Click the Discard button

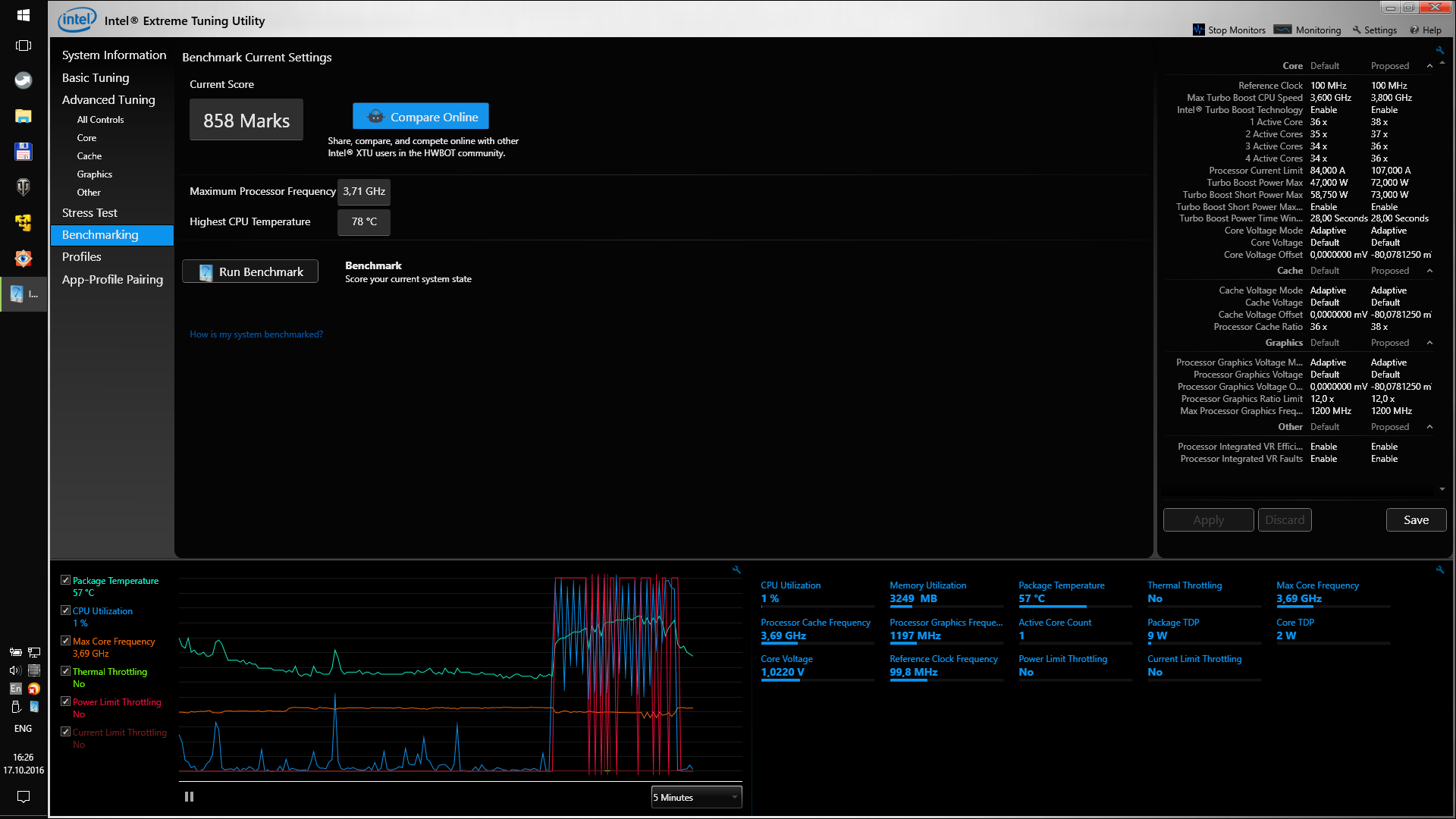[1285, 520]
